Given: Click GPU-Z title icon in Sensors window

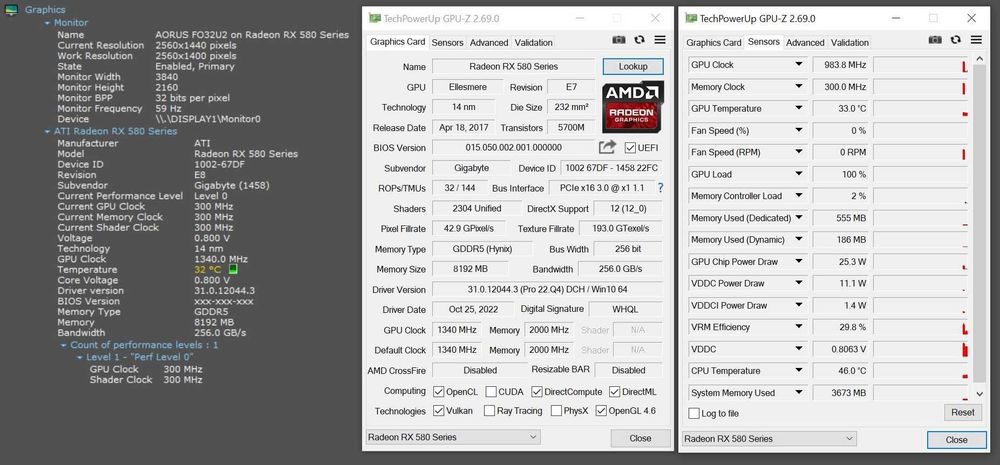Looking at the screenshot, I should pos(691,18).
